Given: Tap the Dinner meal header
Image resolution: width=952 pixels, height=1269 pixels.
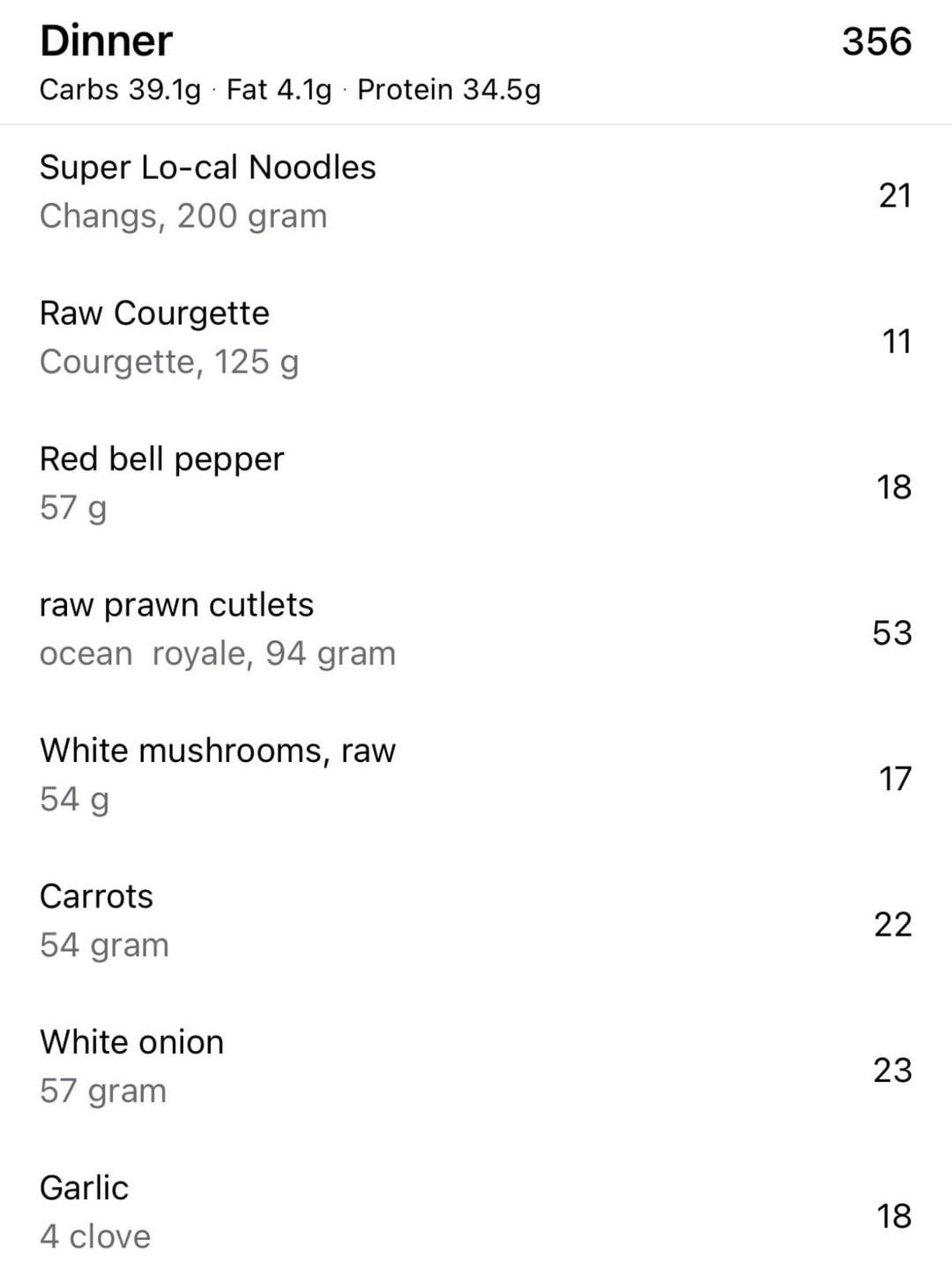Looking at the screenshot, I should pos(107,41).
